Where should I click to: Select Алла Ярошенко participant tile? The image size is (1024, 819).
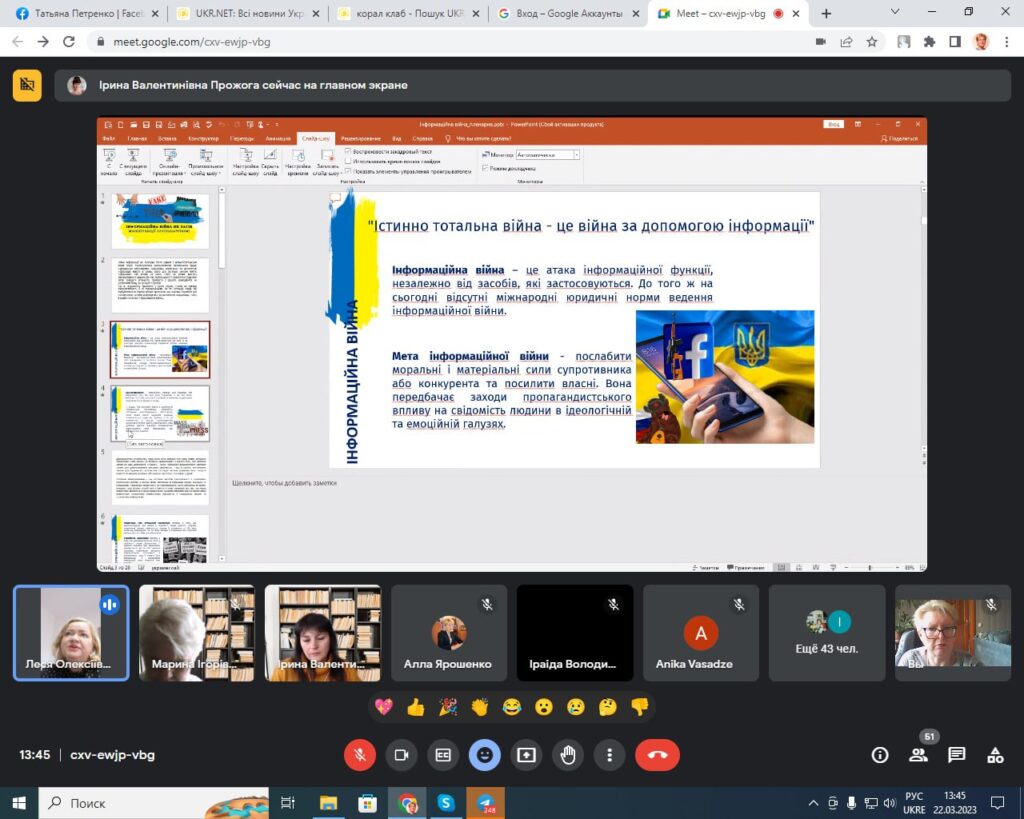pos(448,633)
